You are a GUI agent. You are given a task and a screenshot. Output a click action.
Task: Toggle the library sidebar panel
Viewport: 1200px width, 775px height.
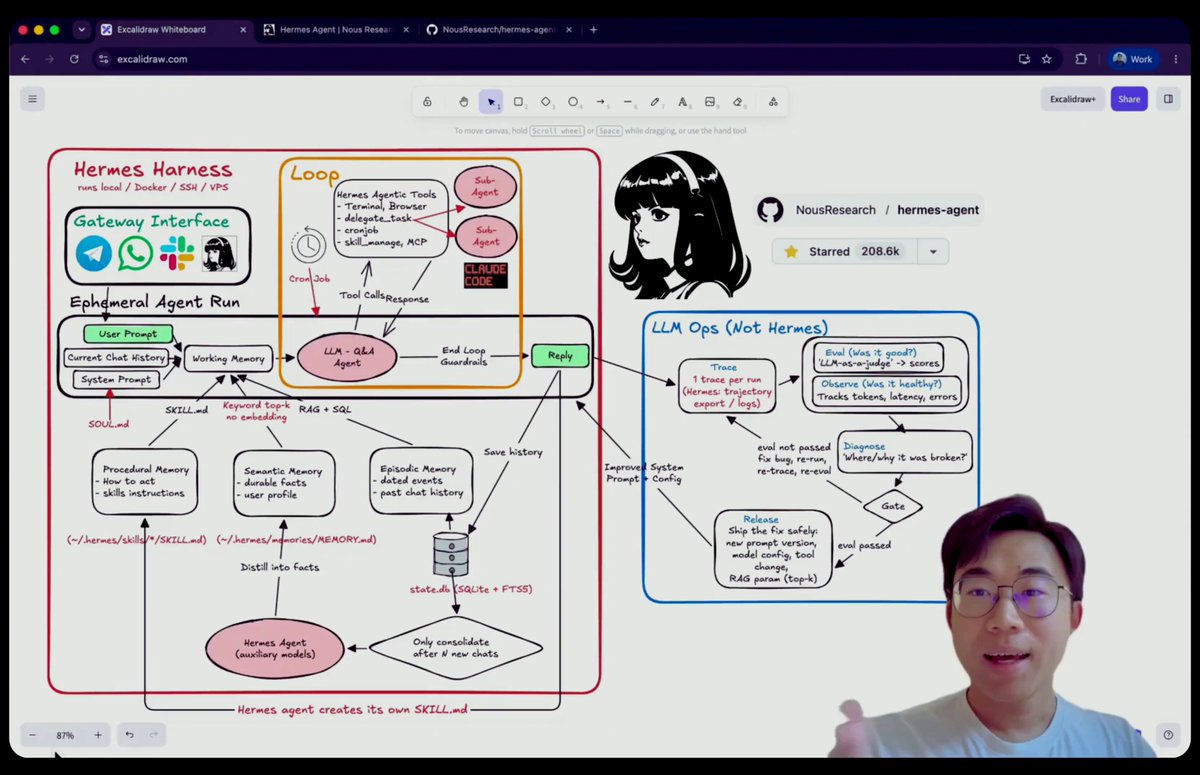coord(1167,99)
